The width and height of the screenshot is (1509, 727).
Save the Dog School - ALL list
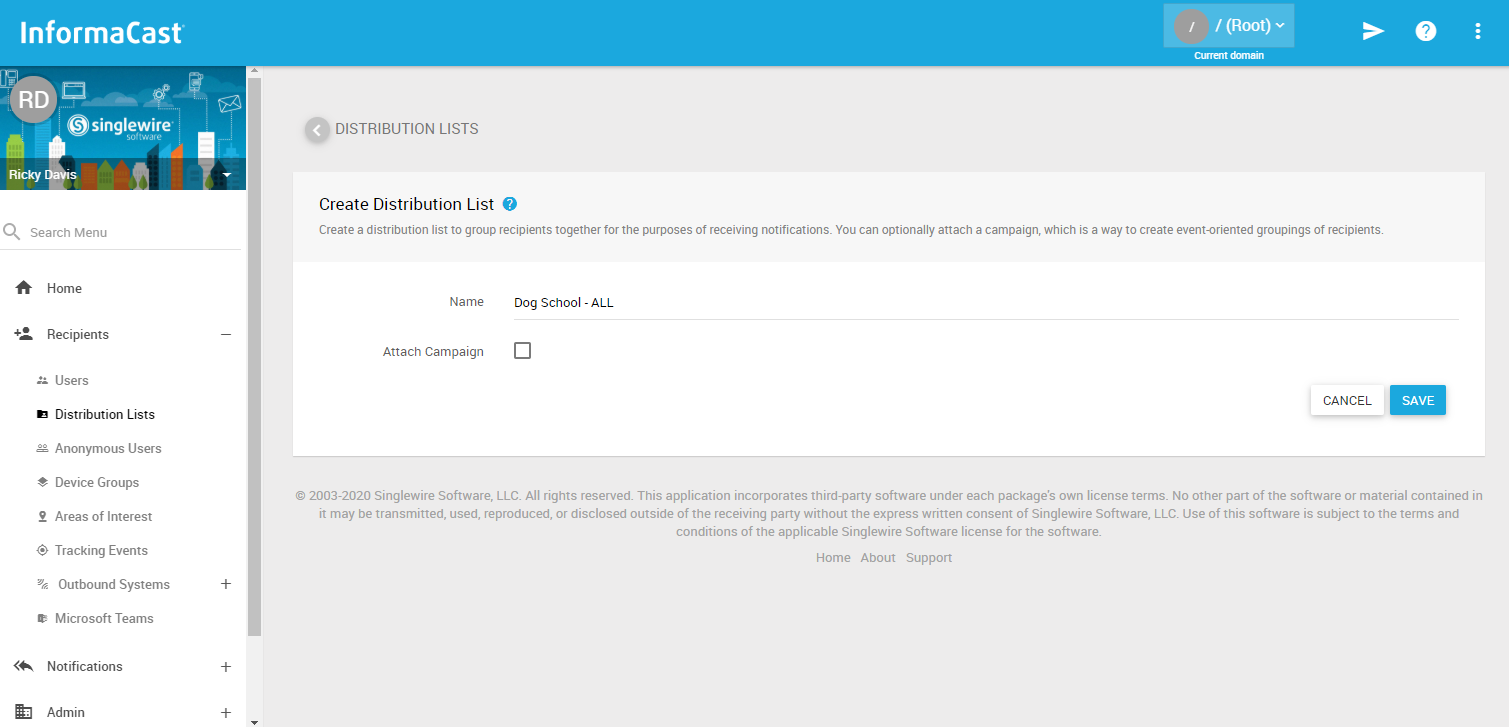[x=1417, y=399]
